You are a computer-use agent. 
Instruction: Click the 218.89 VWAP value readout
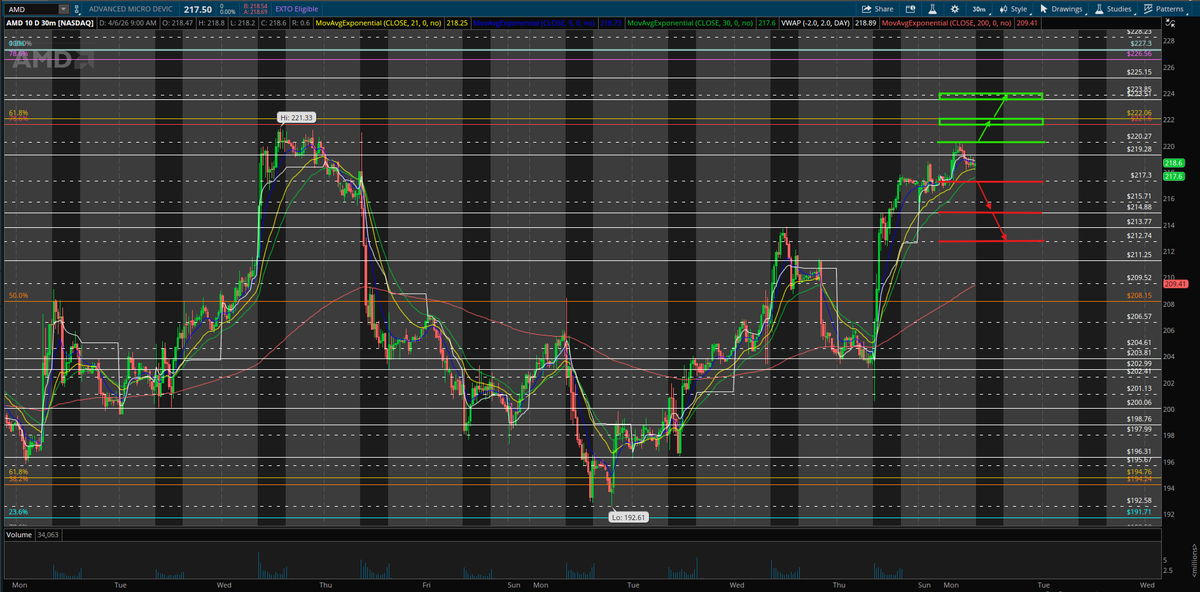(x=865, y=23)
